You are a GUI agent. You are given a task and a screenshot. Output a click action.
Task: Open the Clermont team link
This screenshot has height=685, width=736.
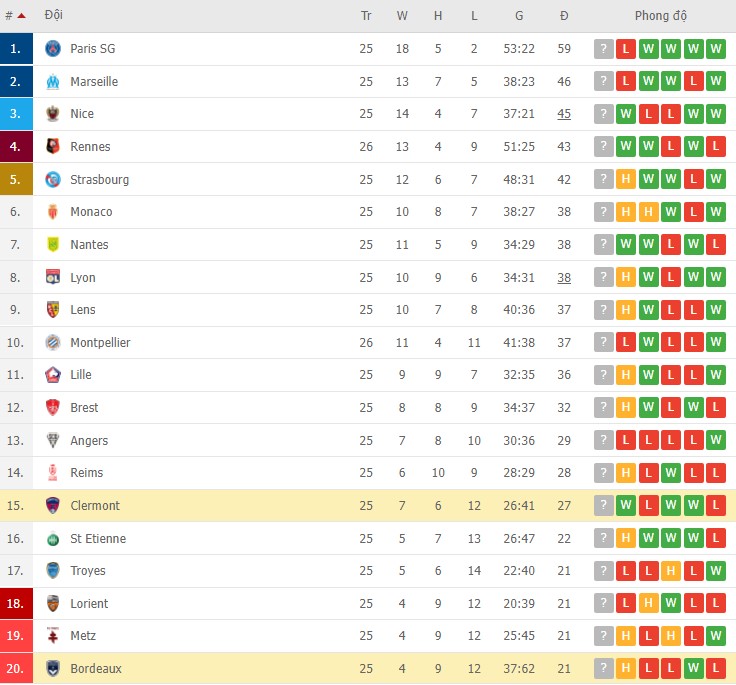pyautogui.click(x=95, y=506)
